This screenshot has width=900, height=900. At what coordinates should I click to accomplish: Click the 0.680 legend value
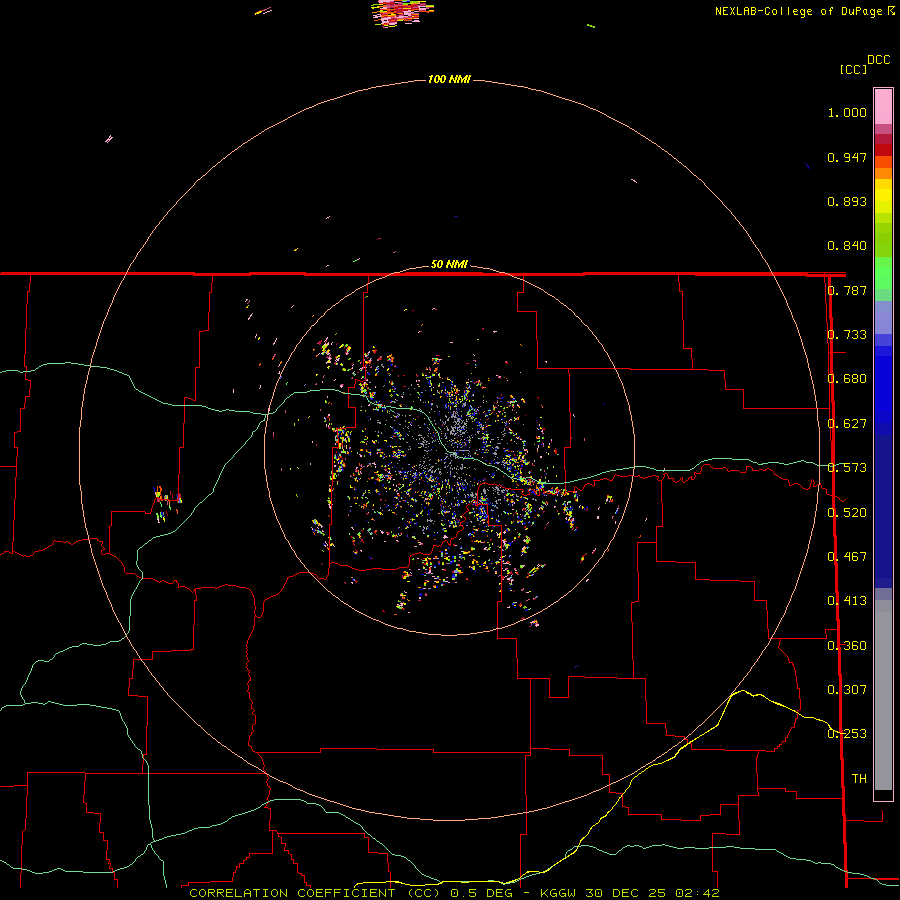click(x=847, y=379)
